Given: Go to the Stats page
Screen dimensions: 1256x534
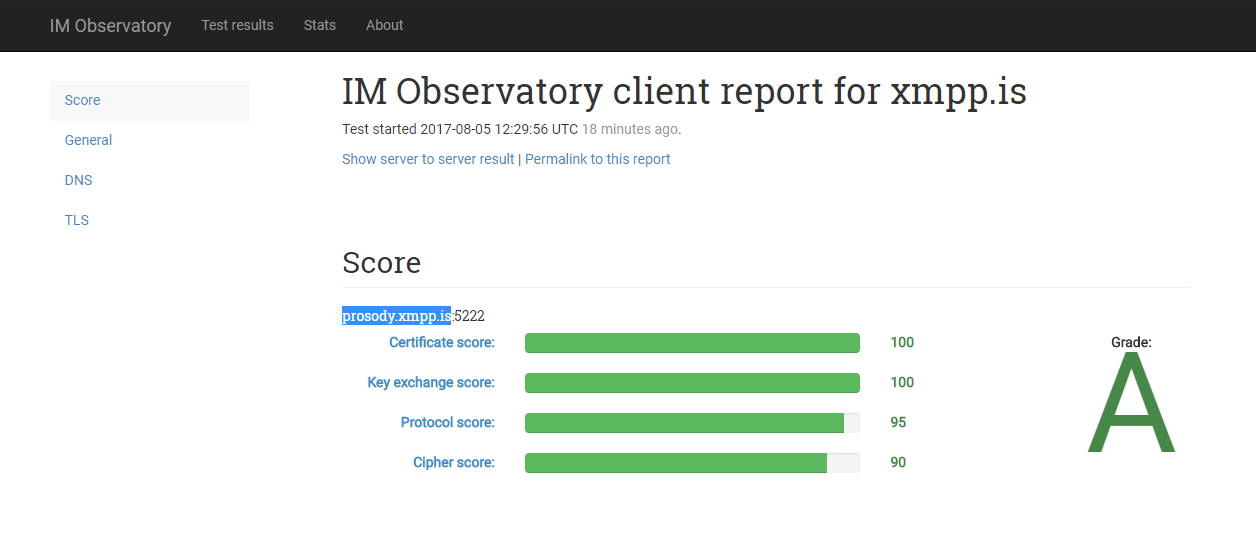Looking at the screenshot, I should [320, 25].
